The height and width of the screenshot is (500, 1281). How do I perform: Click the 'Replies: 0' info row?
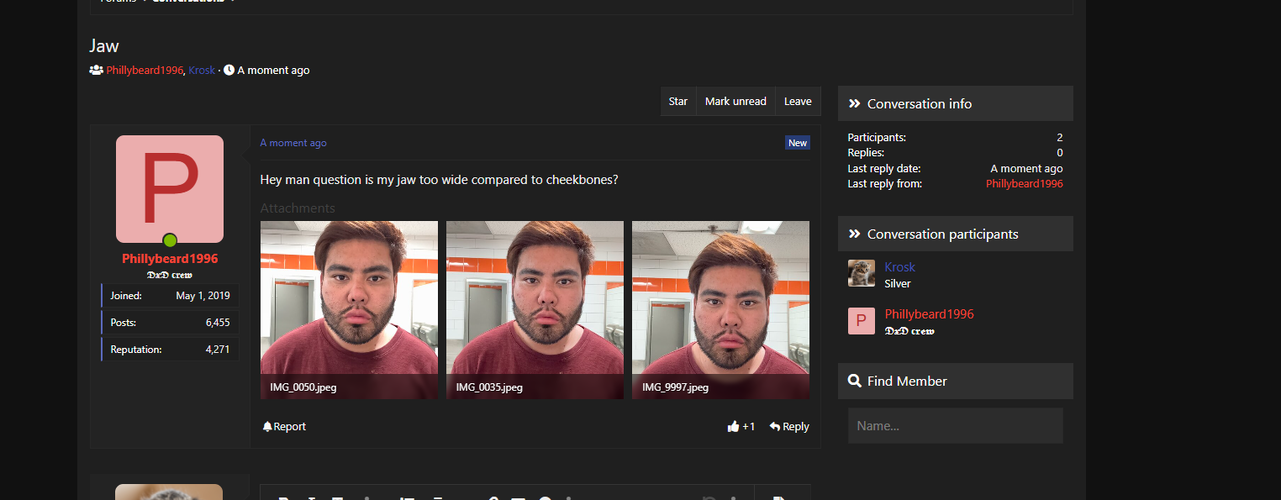955,153
